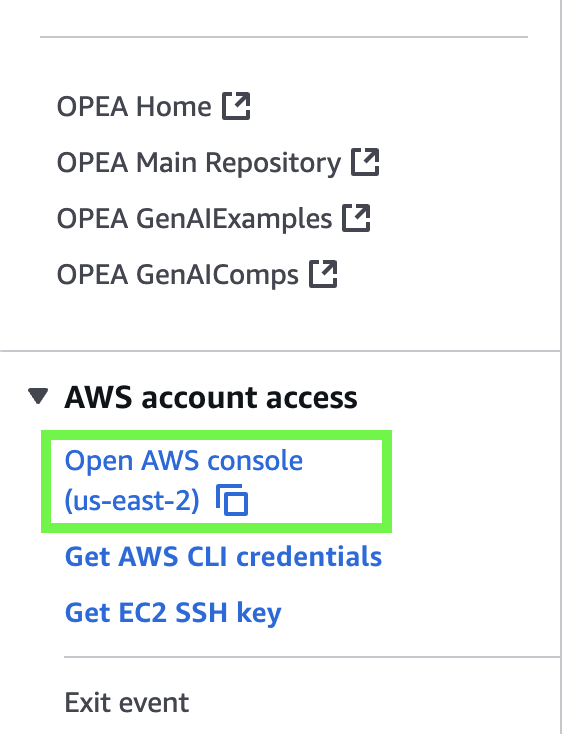Image resolution: width=574 pixels, height=734 pixels.
Task: Click the word credentials in the CLI link
Action: pos(309,557)
